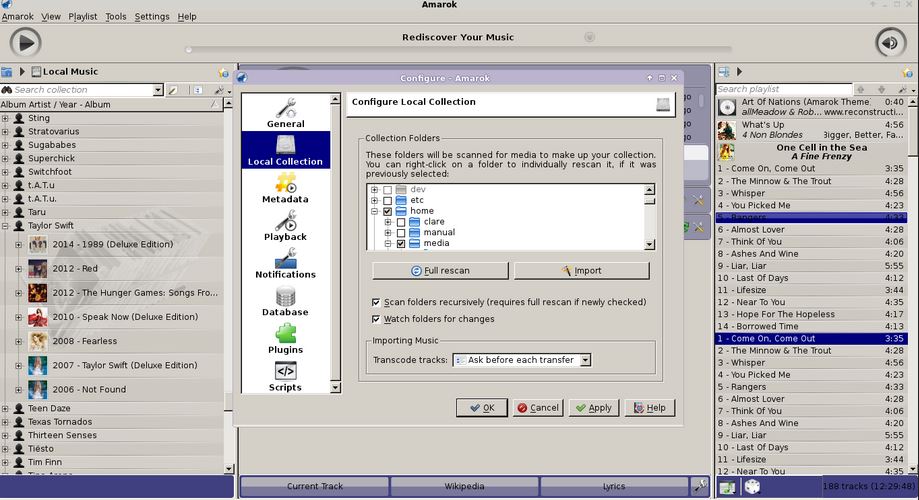Check the clare folder checkbox
919x500 pixels.
pos(401,222)
